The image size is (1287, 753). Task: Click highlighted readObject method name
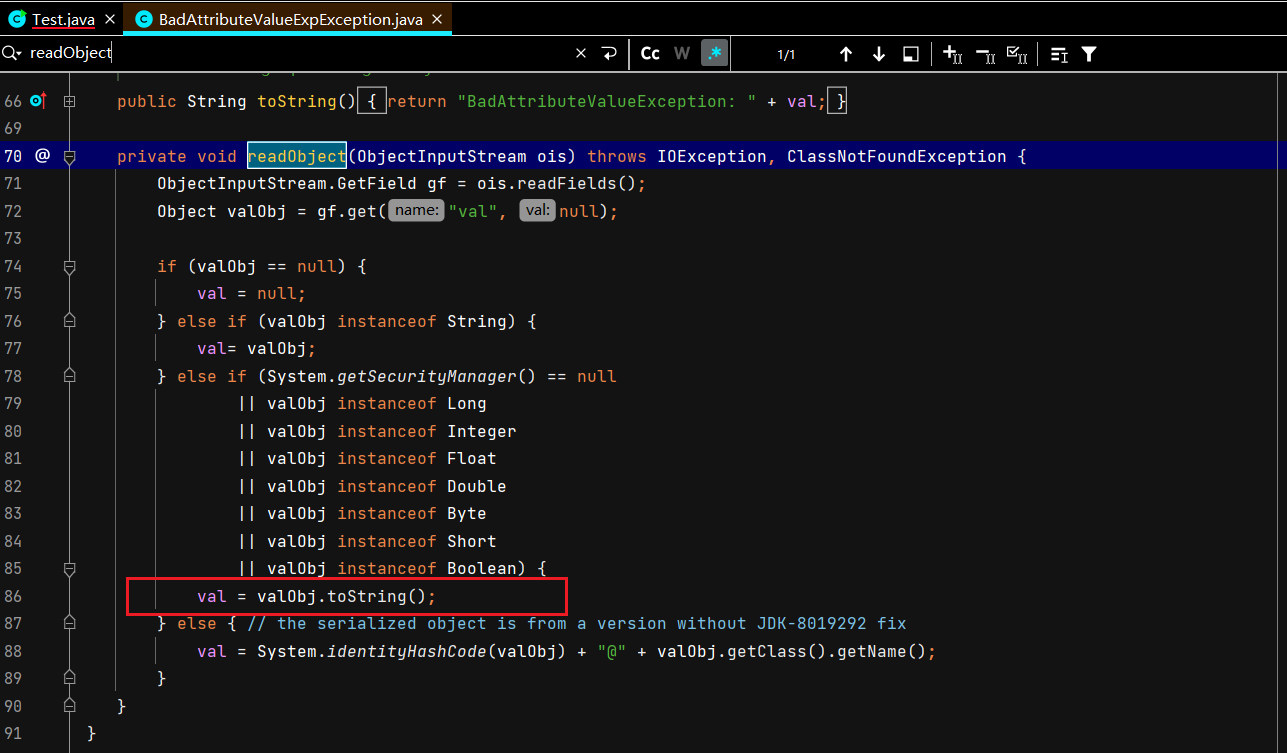pyautogui.click(x=297, y=156)
